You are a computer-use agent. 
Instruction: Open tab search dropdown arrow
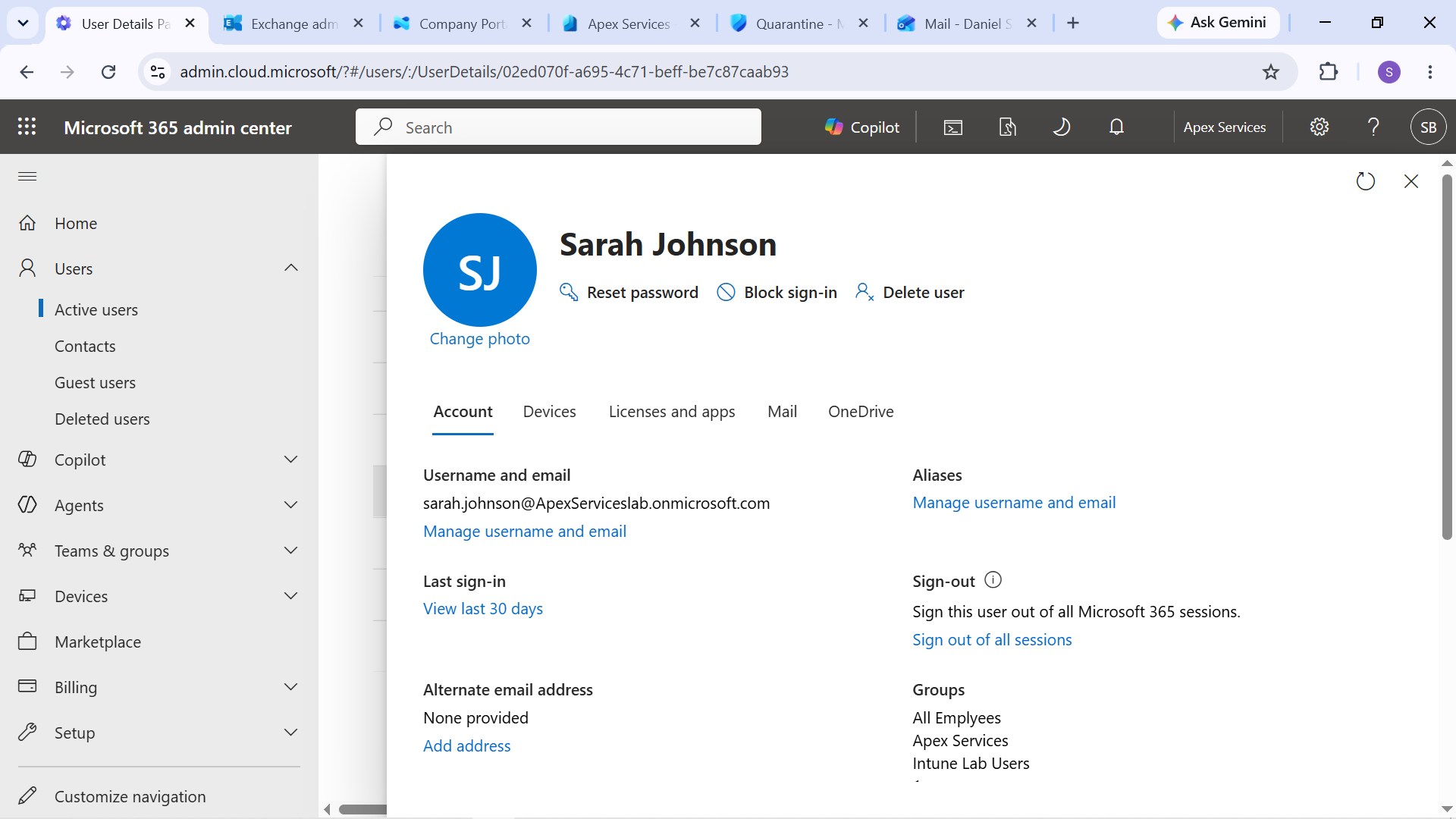(23, 24)
